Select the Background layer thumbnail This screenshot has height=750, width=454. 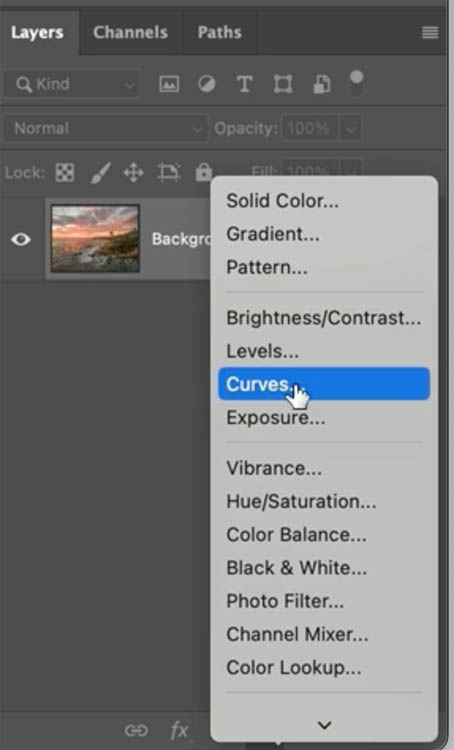(x=95, y=239)
